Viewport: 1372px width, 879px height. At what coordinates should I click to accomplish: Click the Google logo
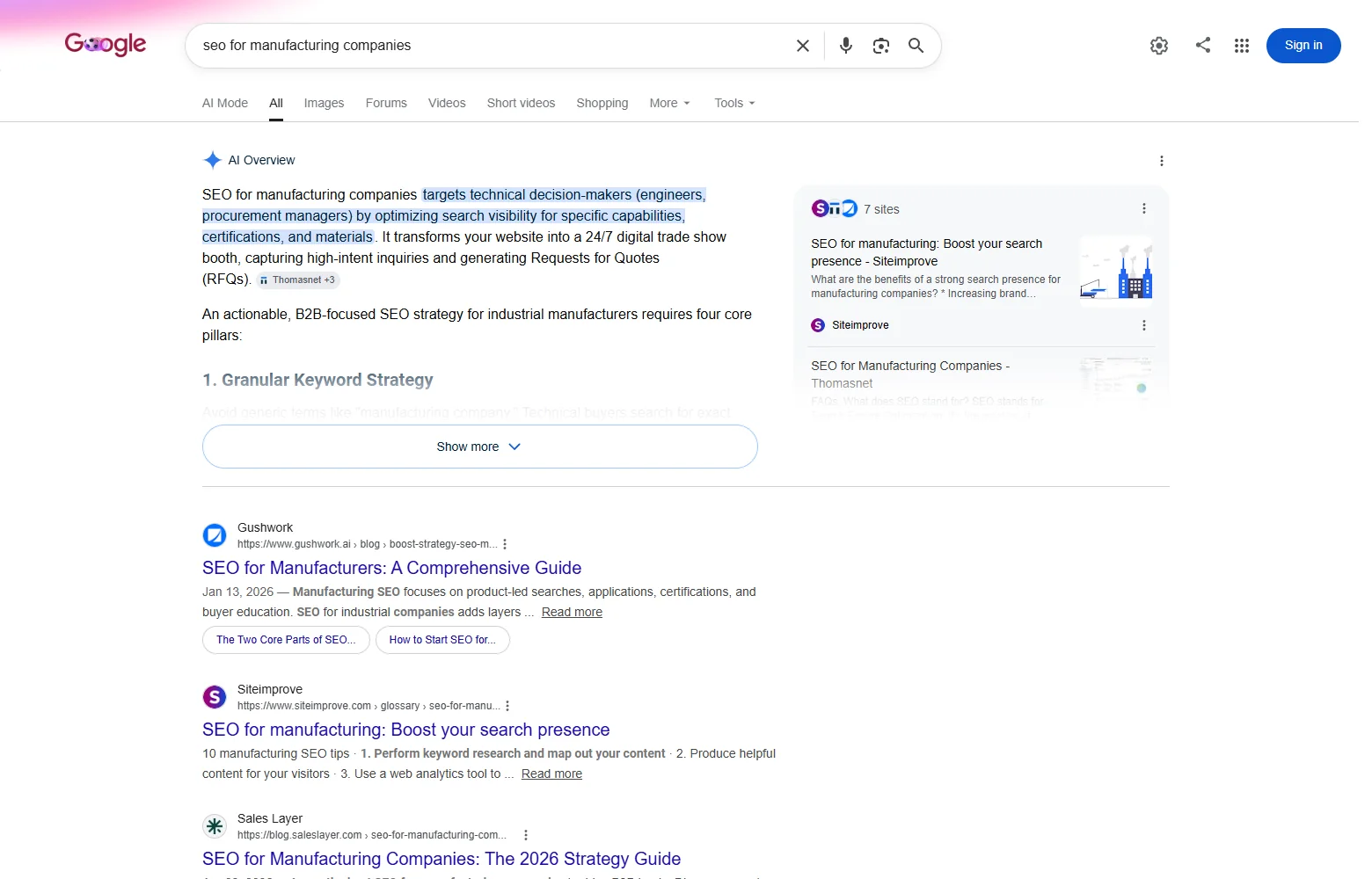(106, 43)
